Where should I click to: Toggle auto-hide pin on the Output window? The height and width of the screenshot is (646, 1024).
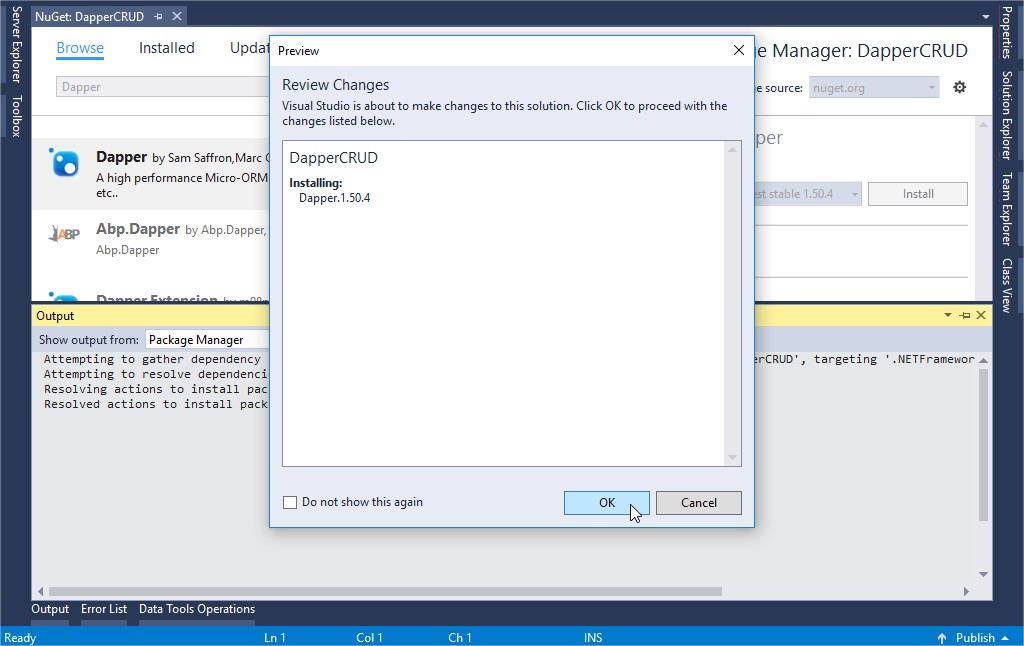(962, 315)
